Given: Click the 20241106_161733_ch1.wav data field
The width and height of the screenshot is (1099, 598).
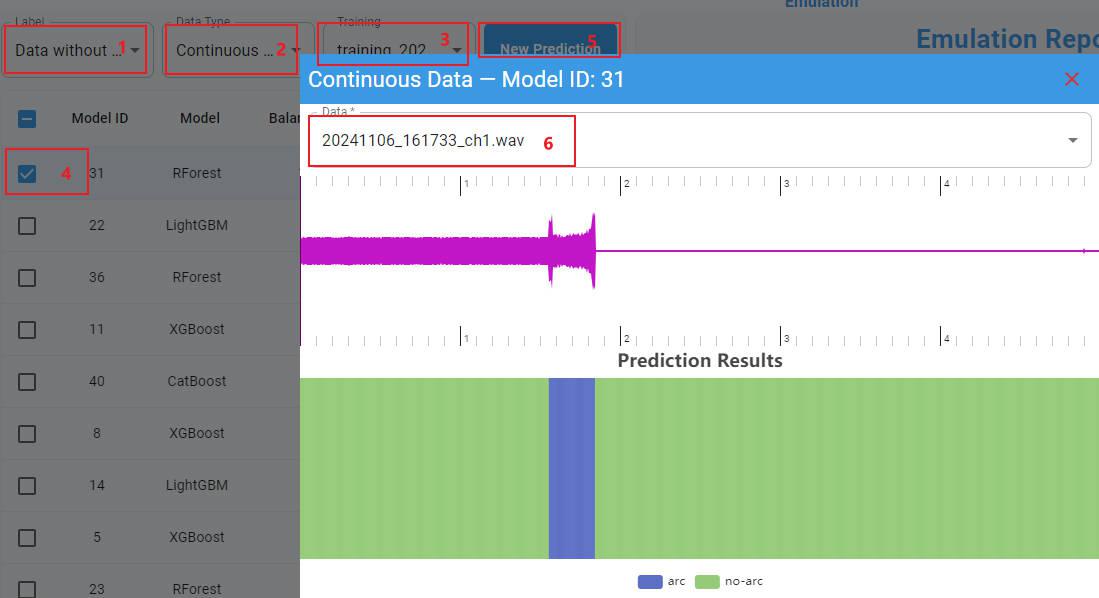Looking at the screenshot, I should [x=423, y=141].
